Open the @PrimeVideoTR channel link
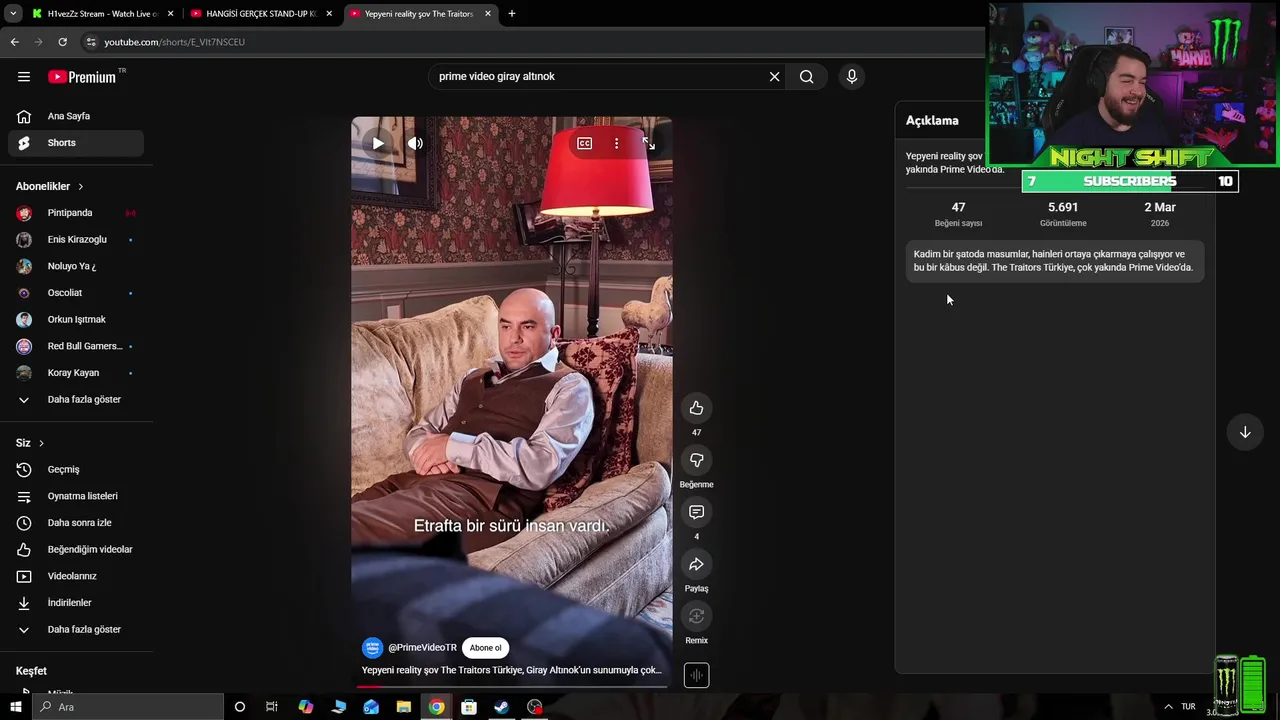Screen dimensions: 1280x720 point(422,648)
